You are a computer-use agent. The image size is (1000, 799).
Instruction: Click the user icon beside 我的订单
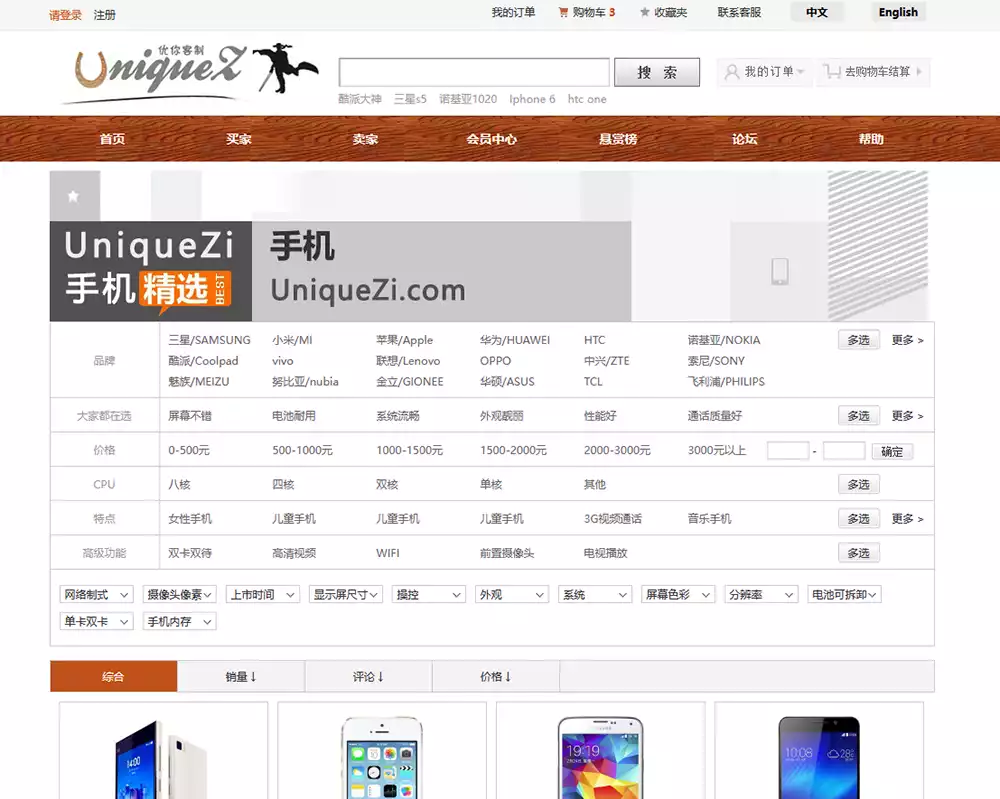pyautogui.click(x=732, y=71)
